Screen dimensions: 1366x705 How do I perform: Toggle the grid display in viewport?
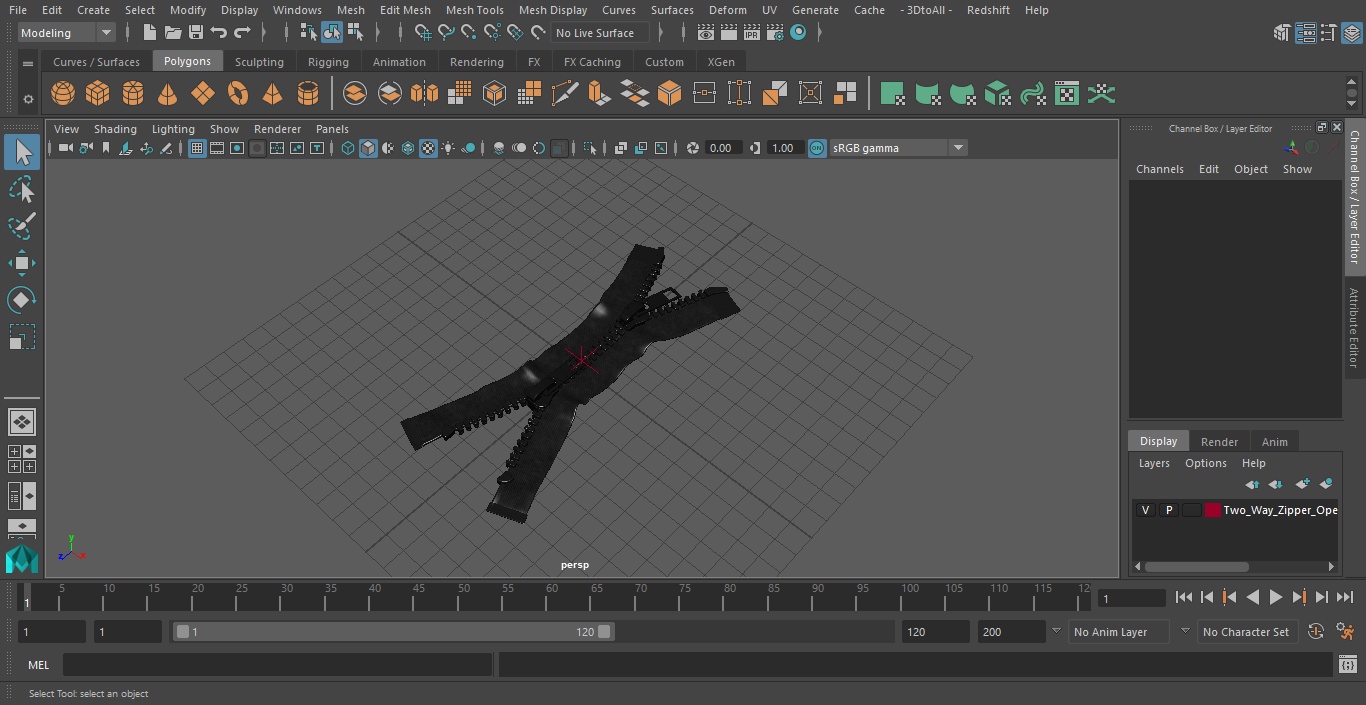[x=197, y=148]
